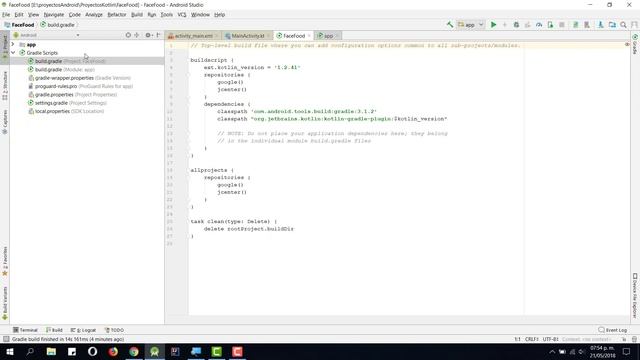Switch to the app editor tab
Viewport: 640px width, 360px height.
(328, 36)
